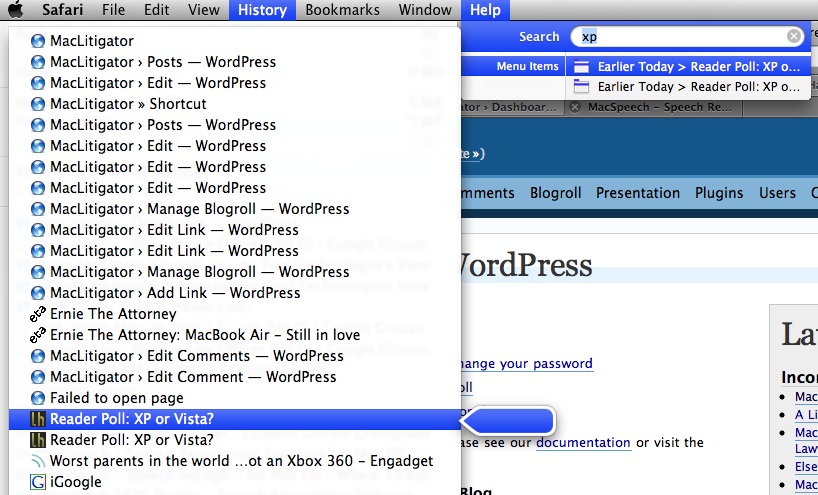Image resolution: width=818 pixels, height=495 pixels.
Task: Select the highlighted Earlier Today Reader Poll search result
Action: click(x=688, y=66)
